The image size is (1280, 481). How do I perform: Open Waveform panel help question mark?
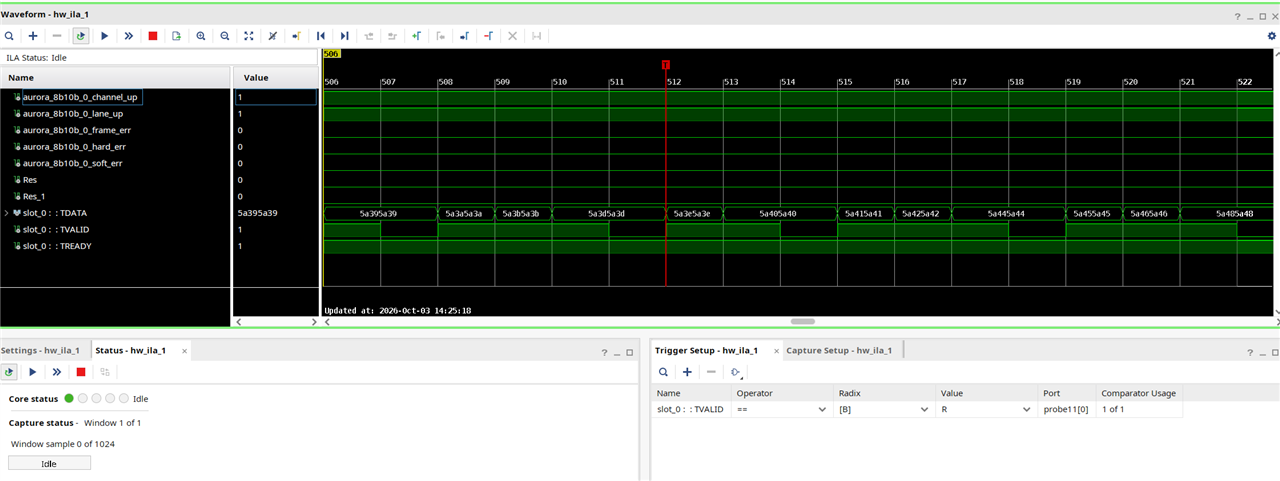1236,17
